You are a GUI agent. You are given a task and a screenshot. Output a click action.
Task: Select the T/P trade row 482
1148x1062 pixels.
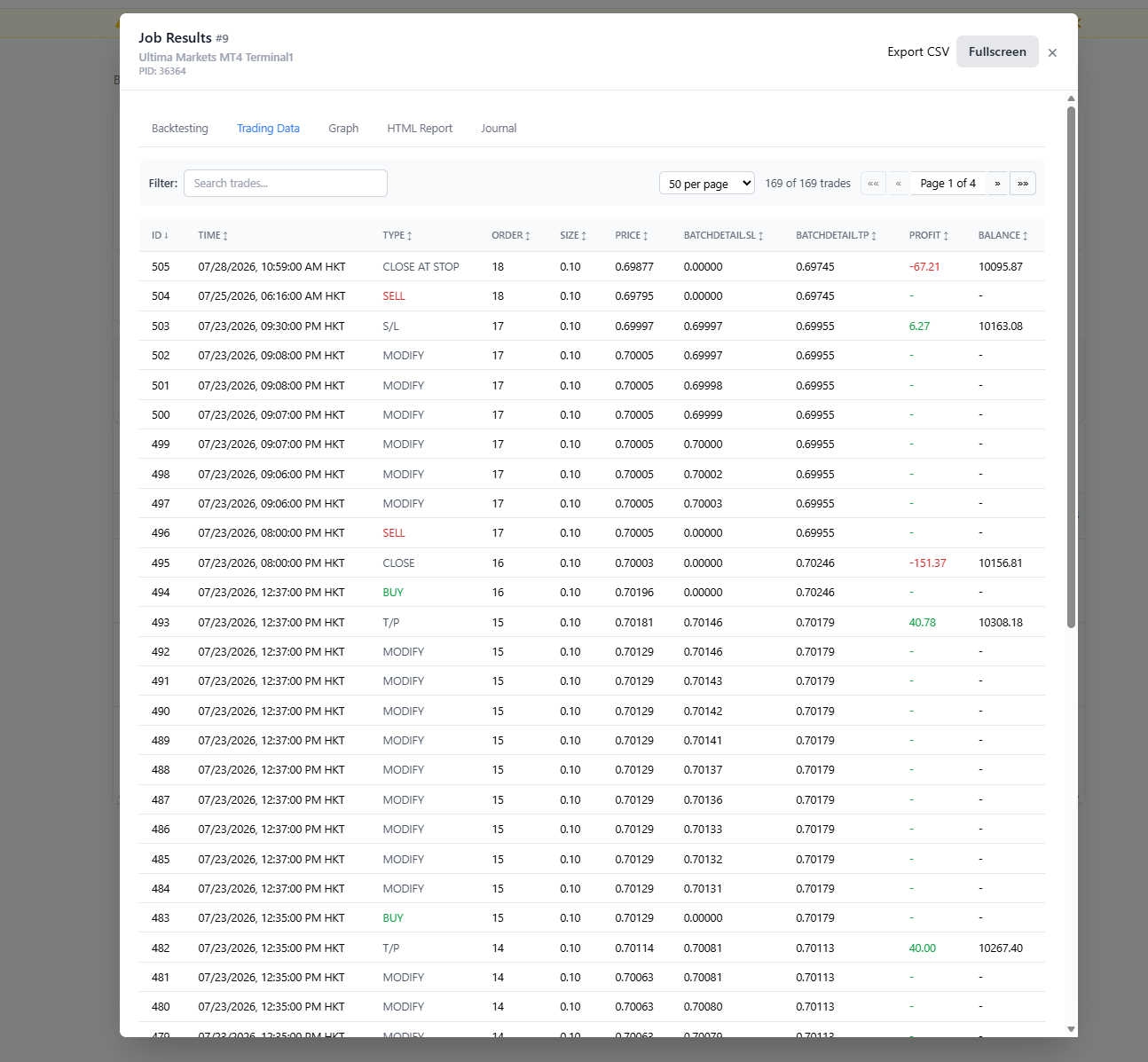pyautogui.click(x=592, y=948)
